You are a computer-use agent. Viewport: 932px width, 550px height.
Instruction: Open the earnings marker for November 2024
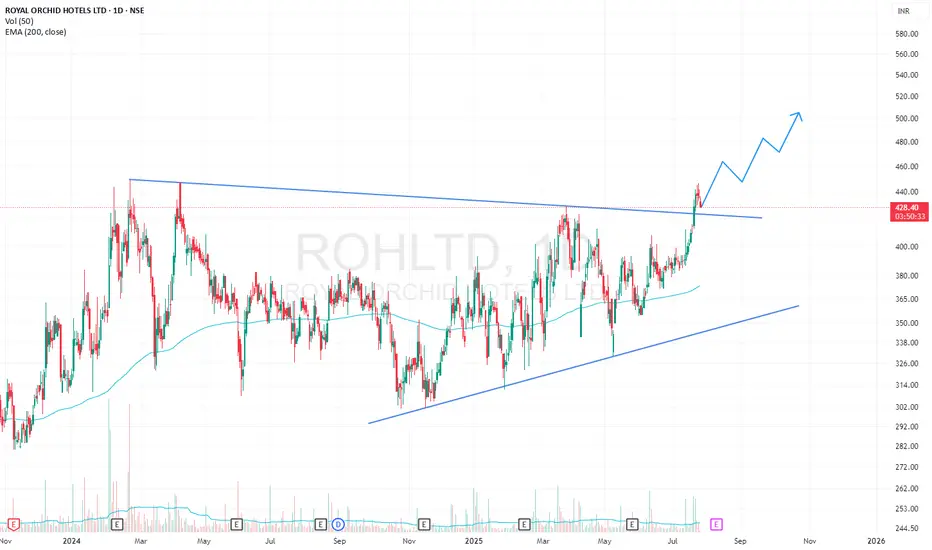[x=424, y=524]
